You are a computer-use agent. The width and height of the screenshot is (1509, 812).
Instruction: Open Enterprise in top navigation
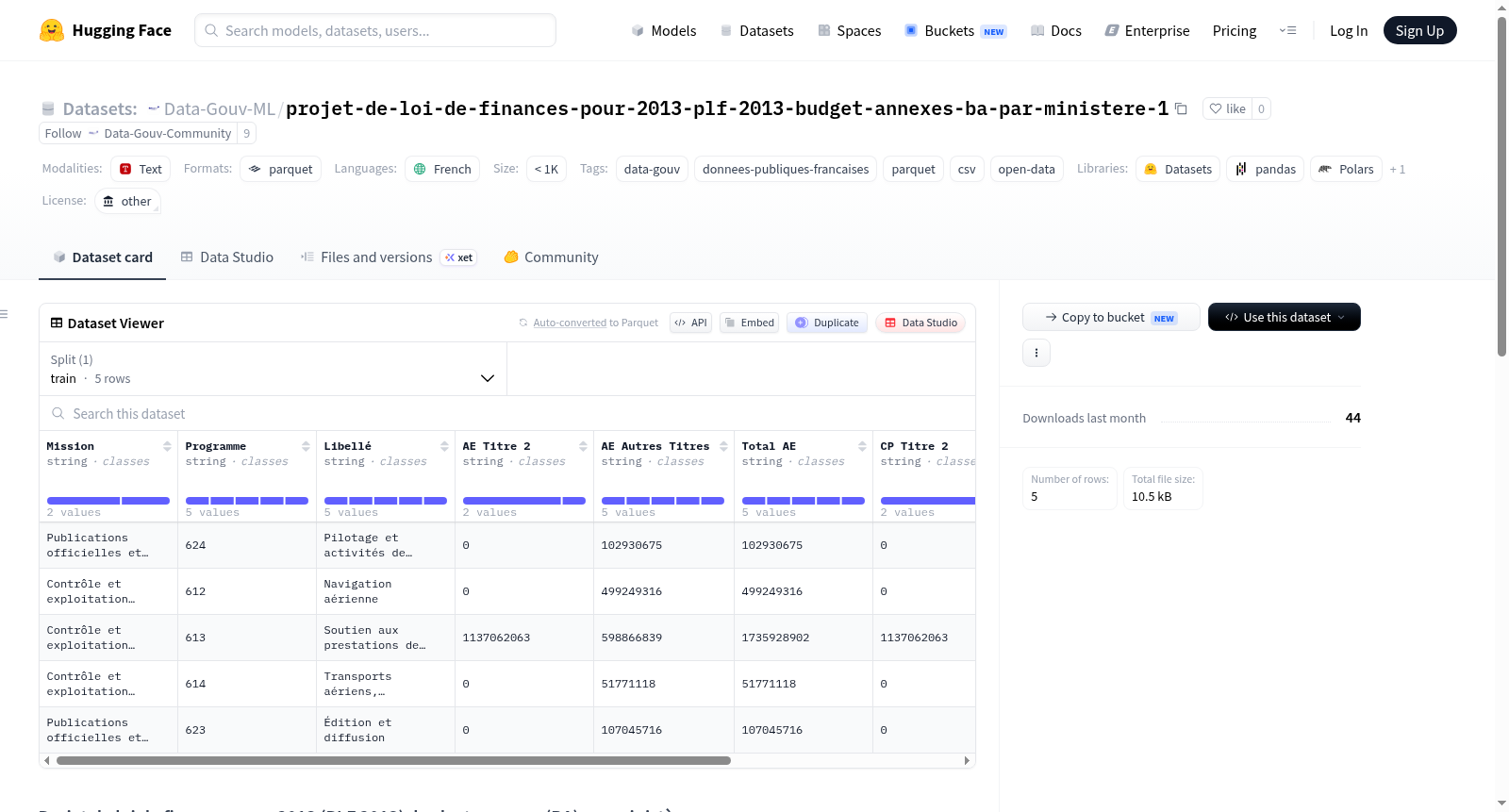(1147, 30)
